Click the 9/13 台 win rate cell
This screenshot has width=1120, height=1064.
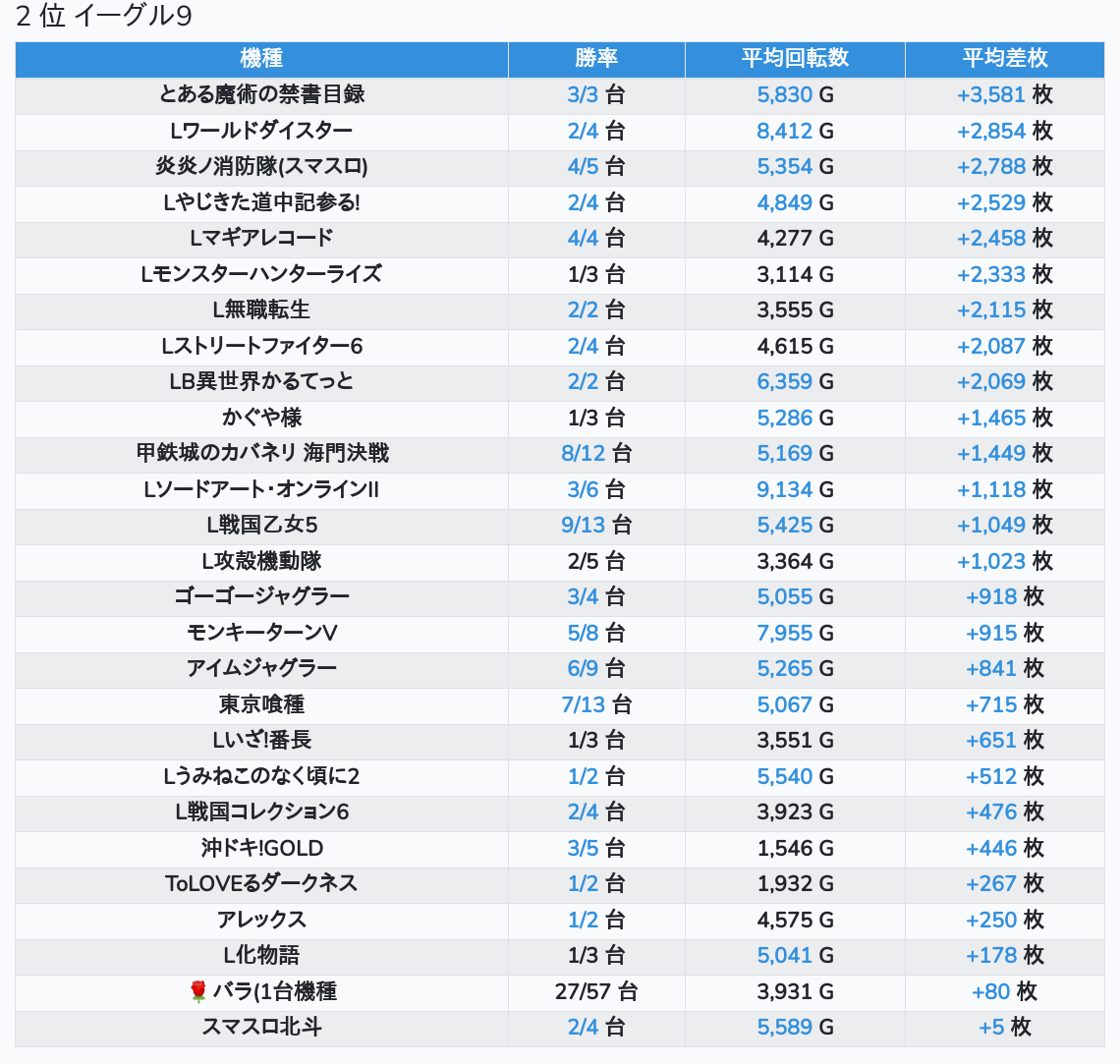[x=596, y=526]
